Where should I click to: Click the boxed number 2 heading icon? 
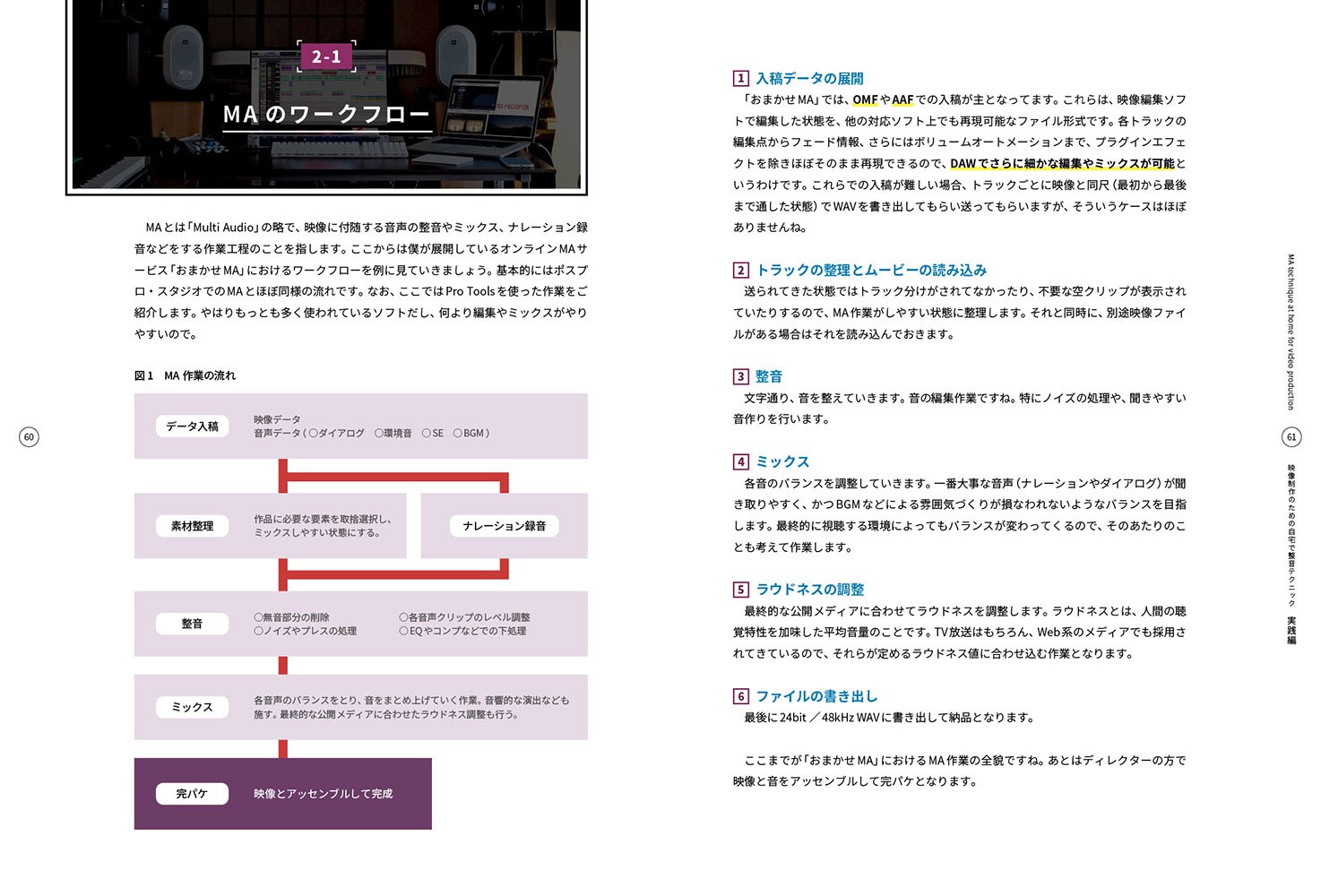click(740, 271)
